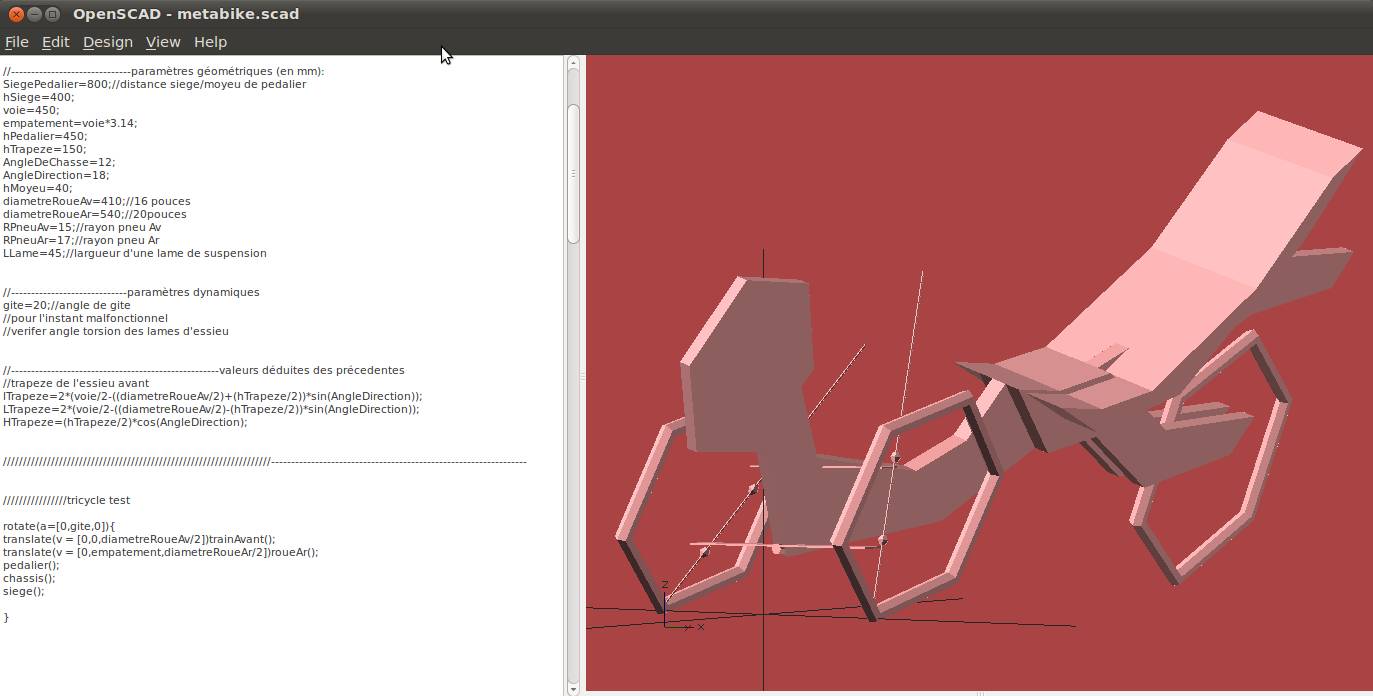Click the 'gite=20;//angle de gite' line
This screenshot has height=696, width=1373.
(67, 305)
